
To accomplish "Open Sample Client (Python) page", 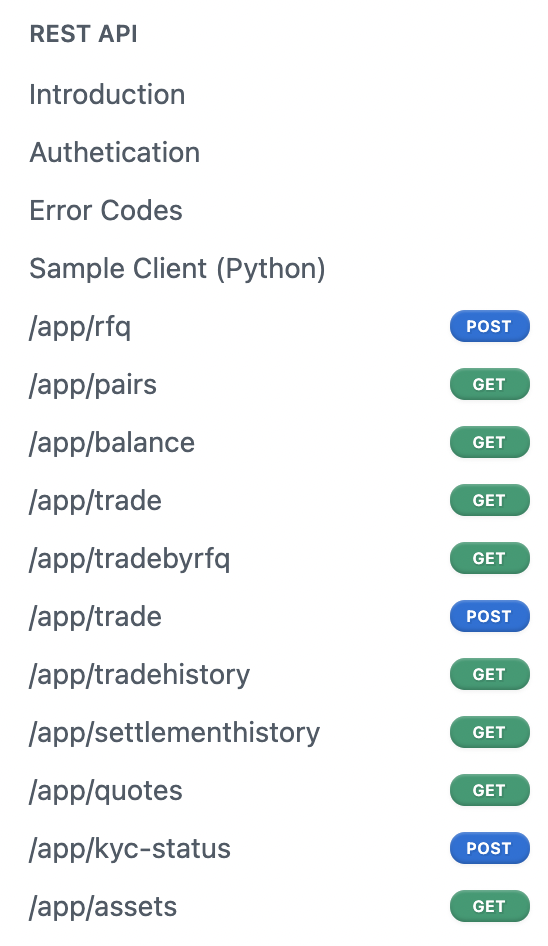I will (x=177, y=268).
